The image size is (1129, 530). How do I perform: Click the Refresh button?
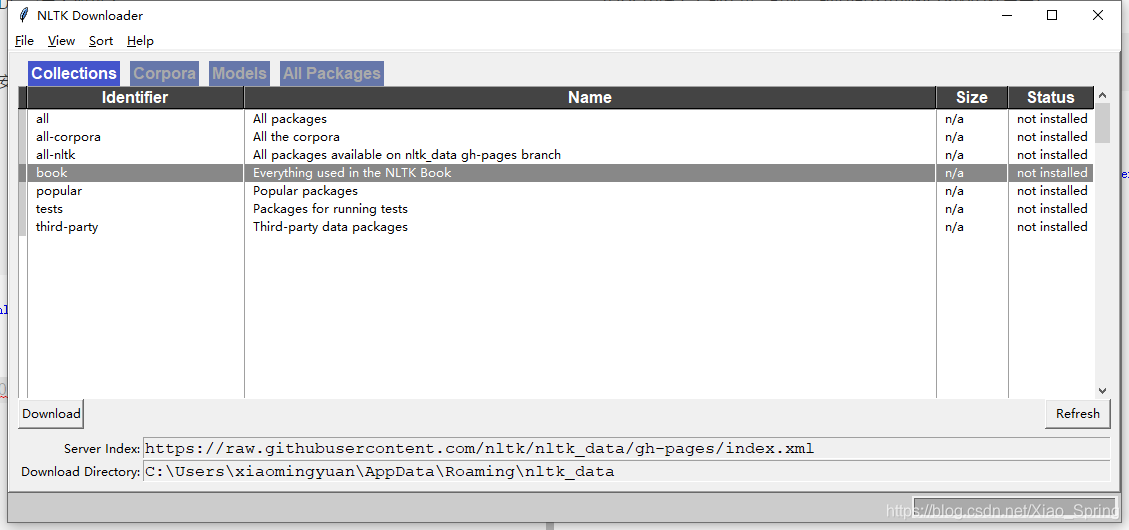(x=1077, y=413)
